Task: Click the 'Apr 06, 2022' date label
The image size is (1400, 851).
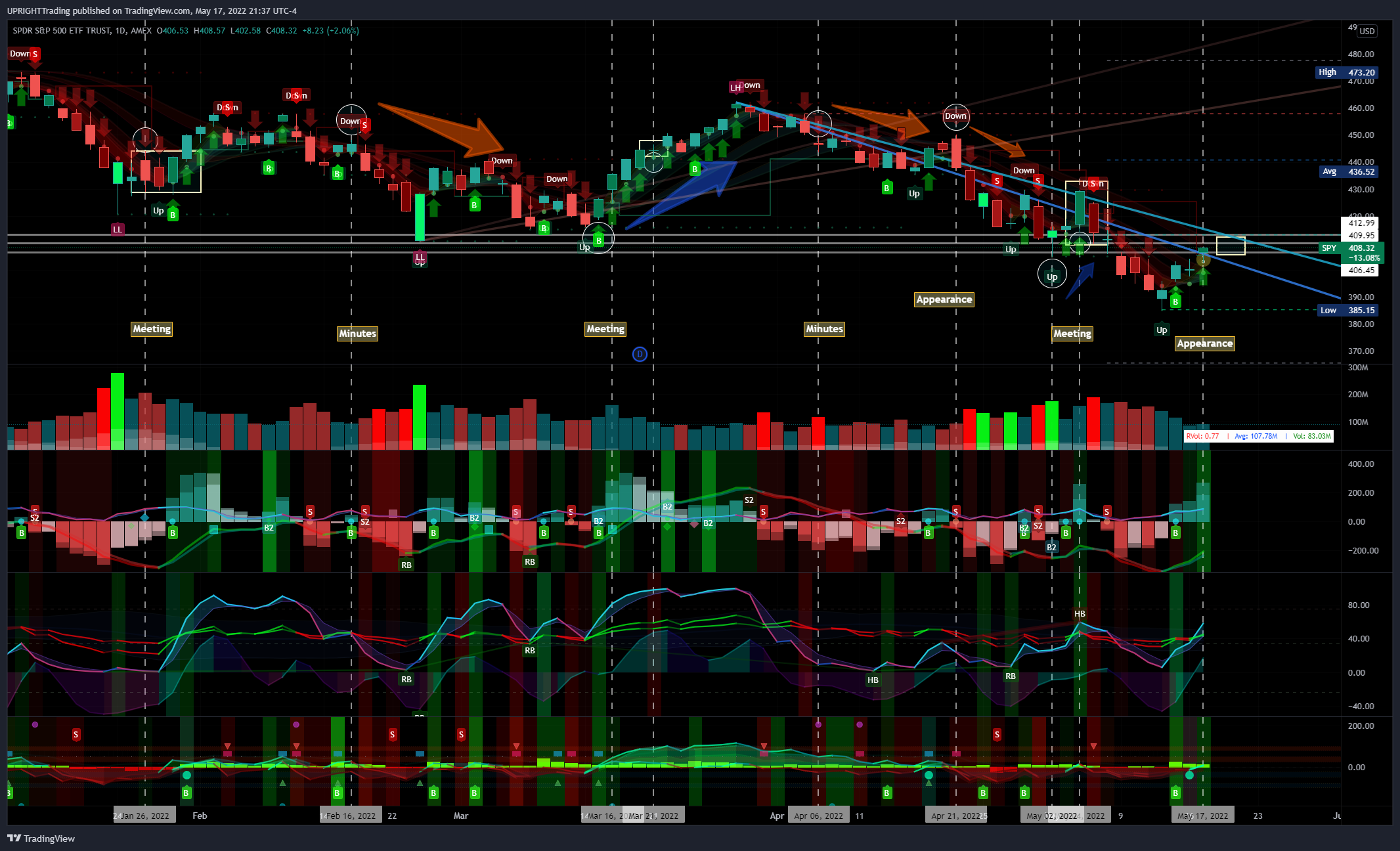Action: pos(818,816)
